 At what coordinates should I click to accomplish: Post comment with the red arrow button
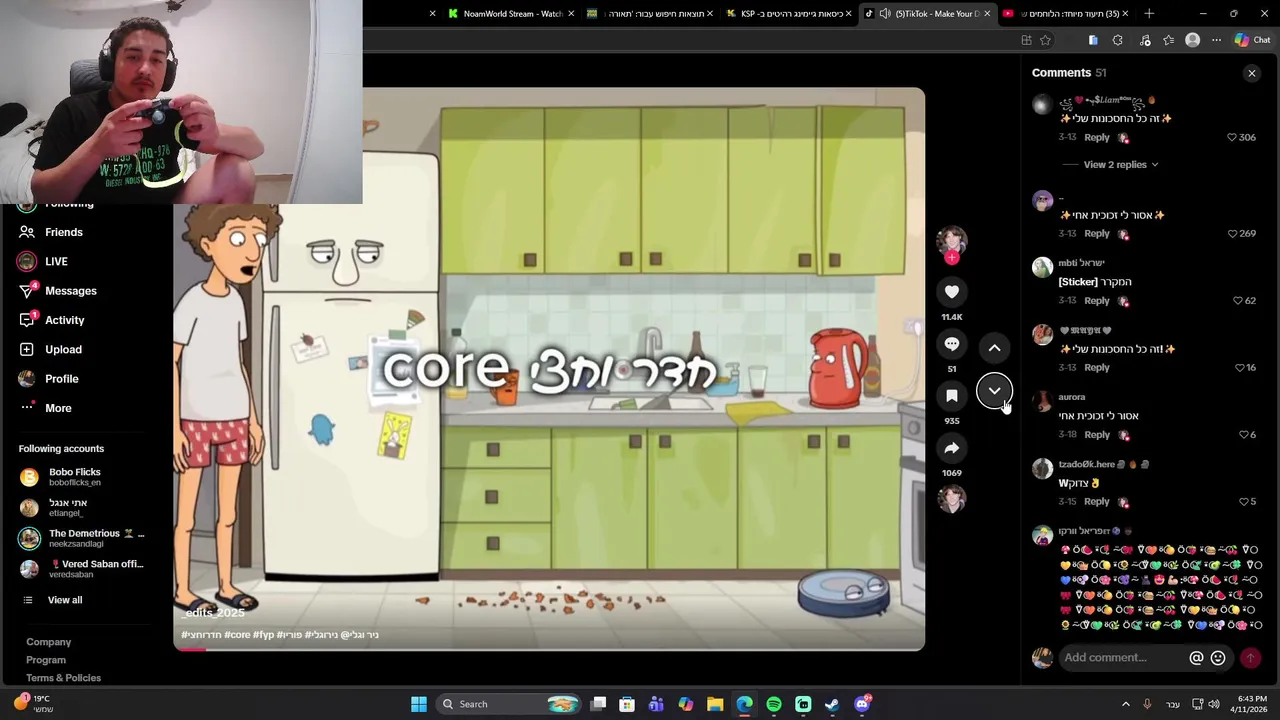tap(1250, 658)
